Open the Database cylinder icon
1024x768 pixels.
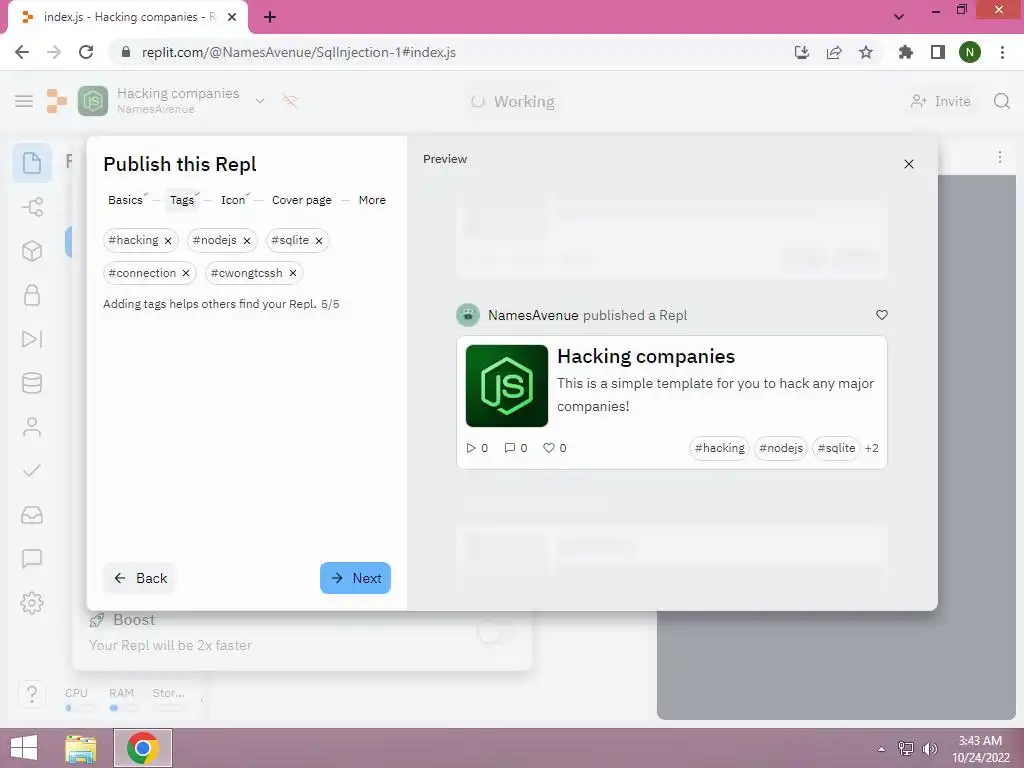31,383
